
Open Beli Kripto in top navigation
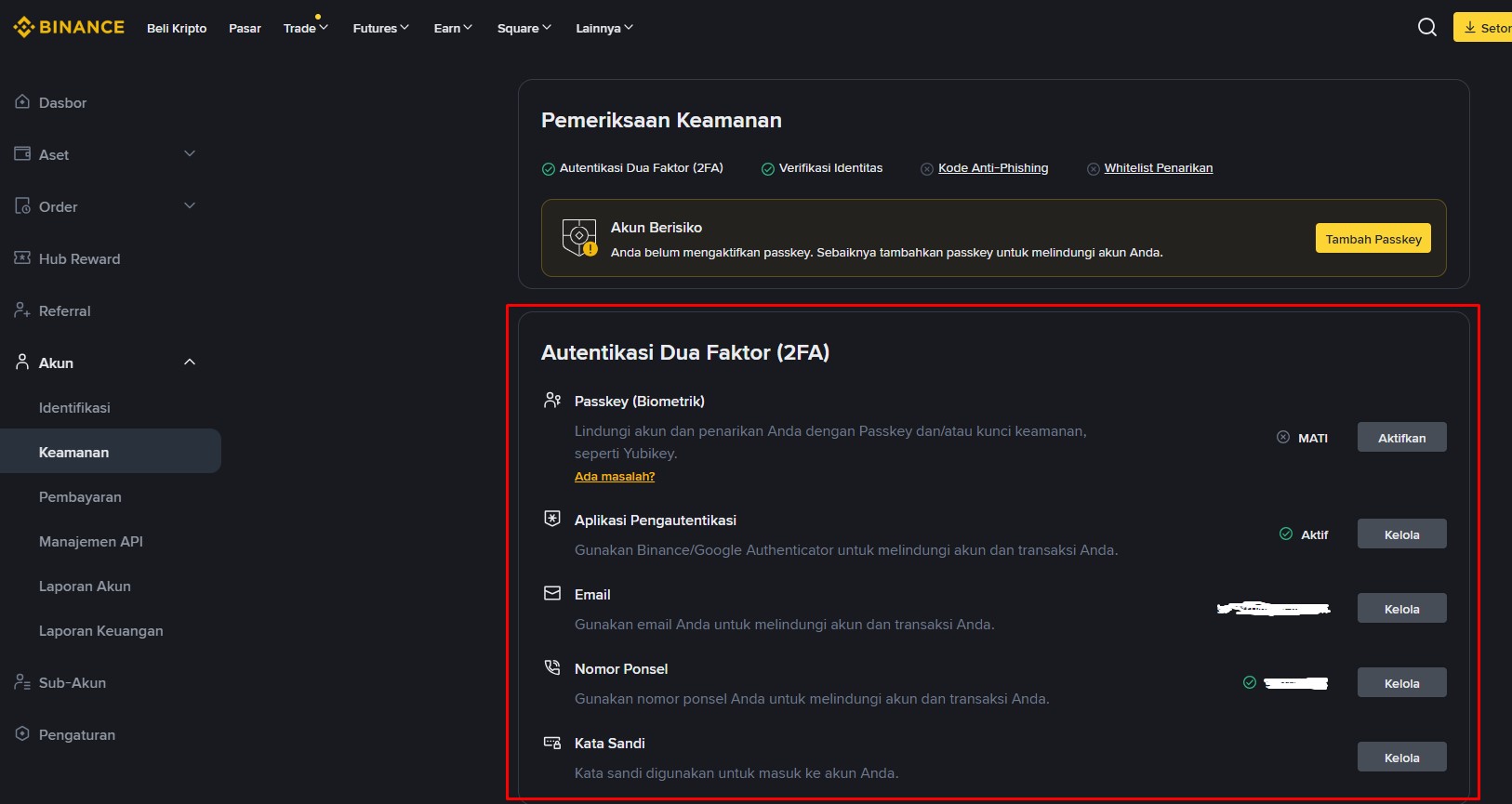tap(177, 28)
